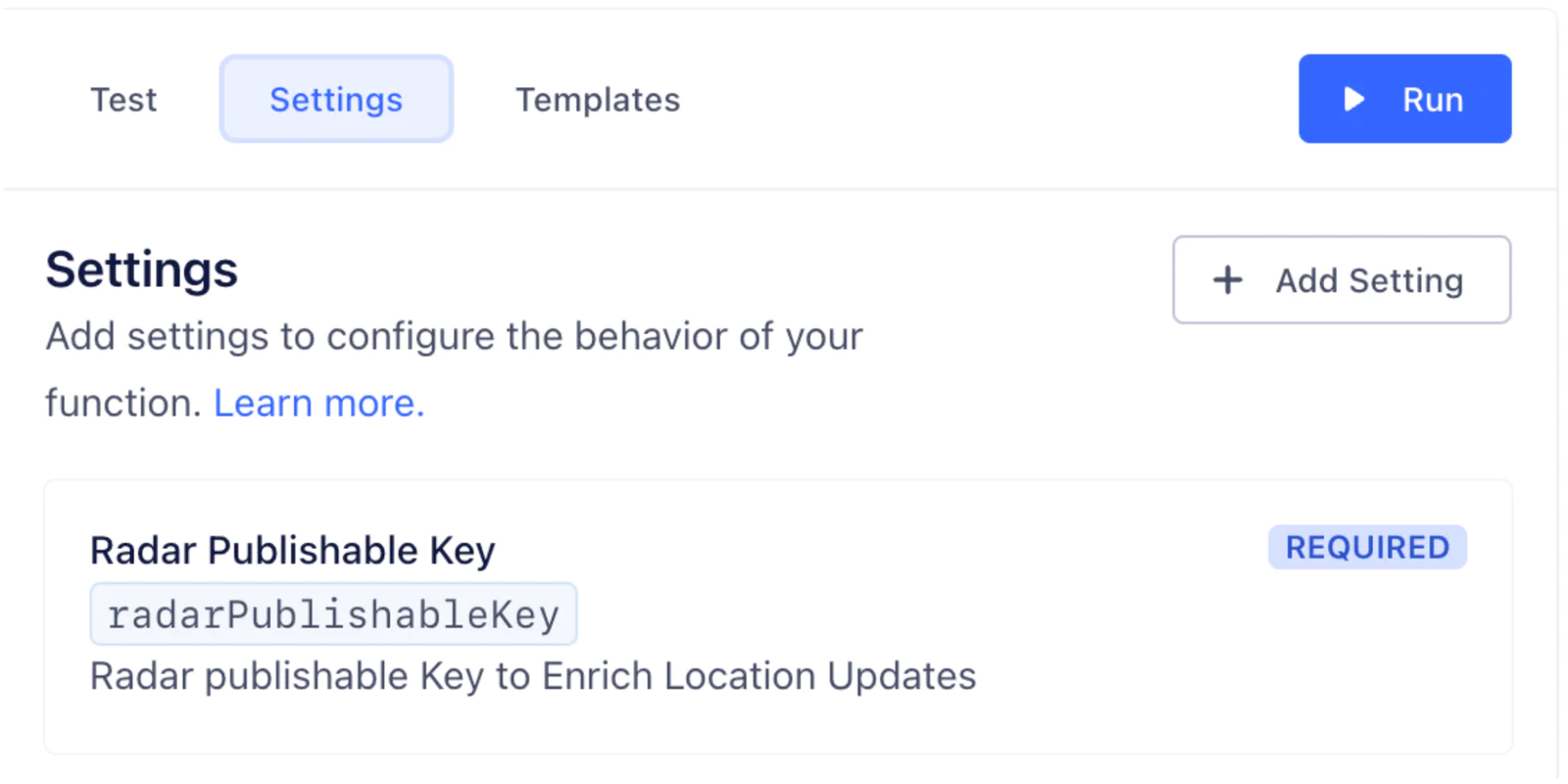Viewport: 1568px width, 784px height.
Task: Click the Run label text
Action: coord(1433,98)
